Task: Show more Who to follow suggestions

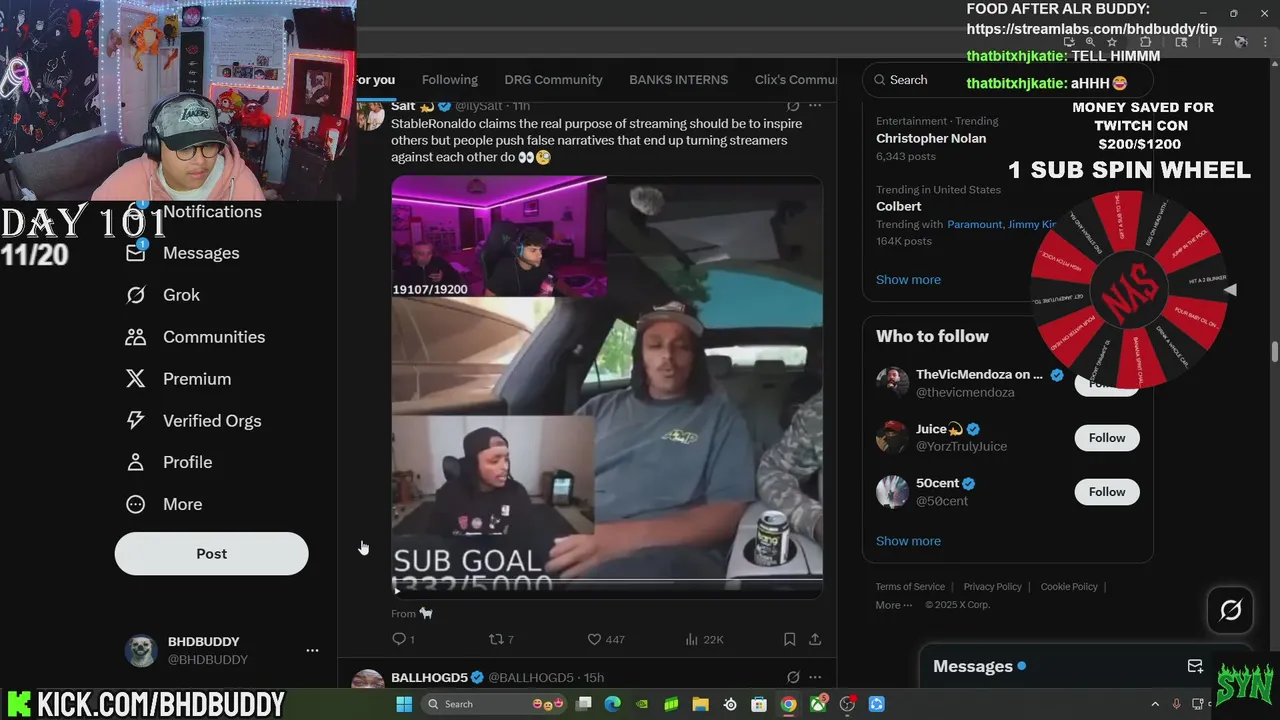Action: point(908,541)
